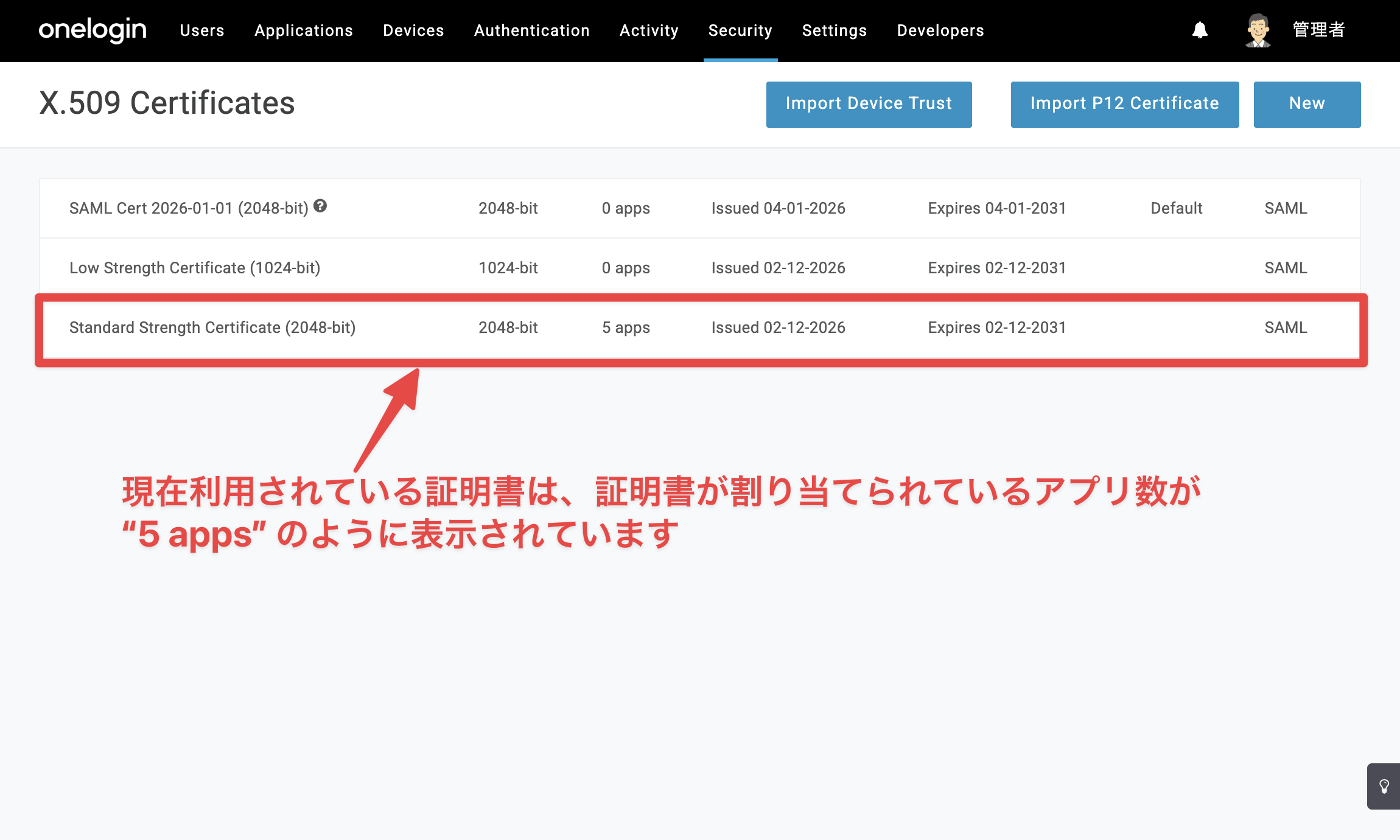
Task: Open the Activity menu
Action: 649,30
